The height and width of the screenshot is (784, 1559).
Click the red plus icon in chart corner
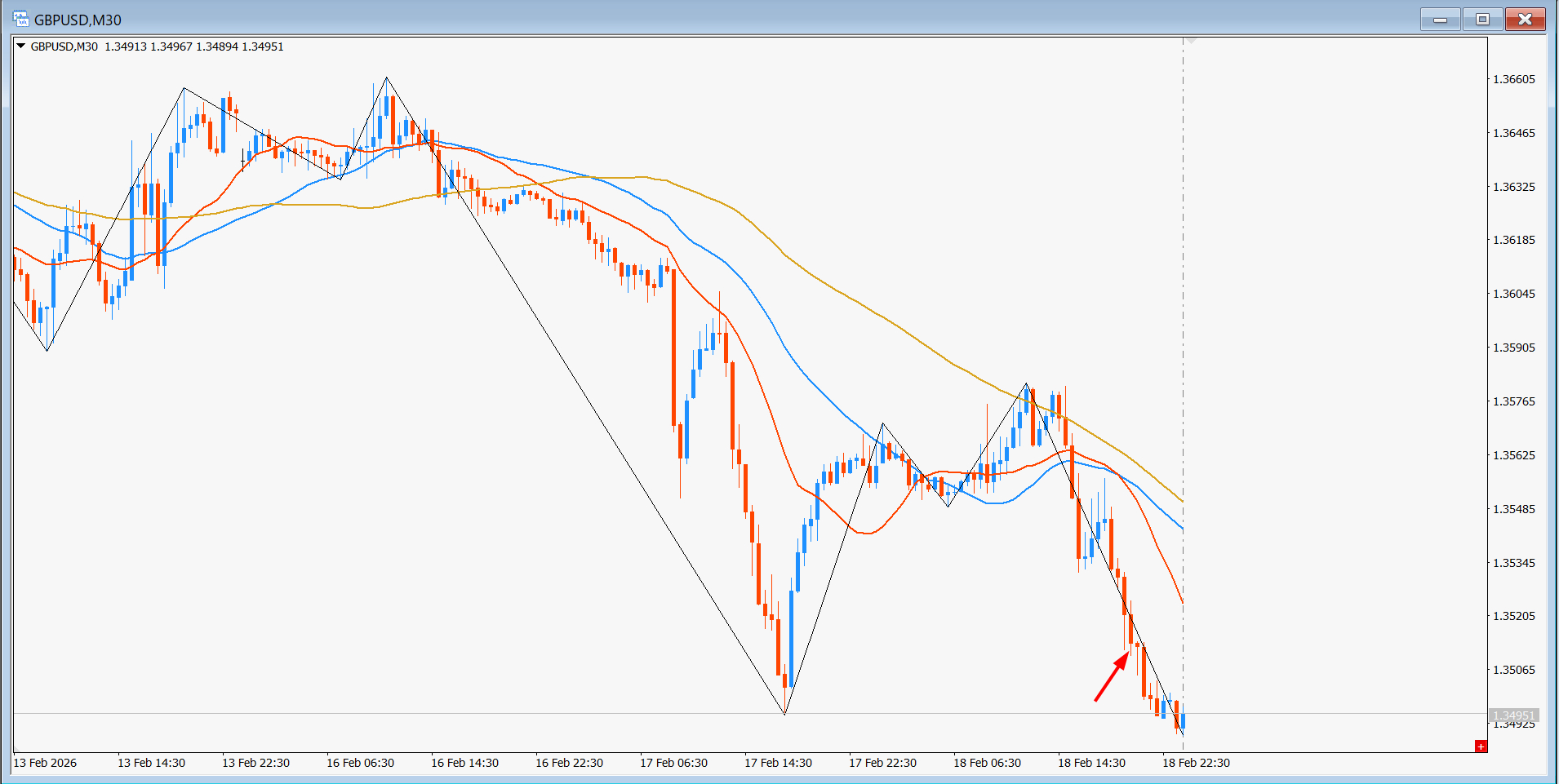(x=1480, y=746)
